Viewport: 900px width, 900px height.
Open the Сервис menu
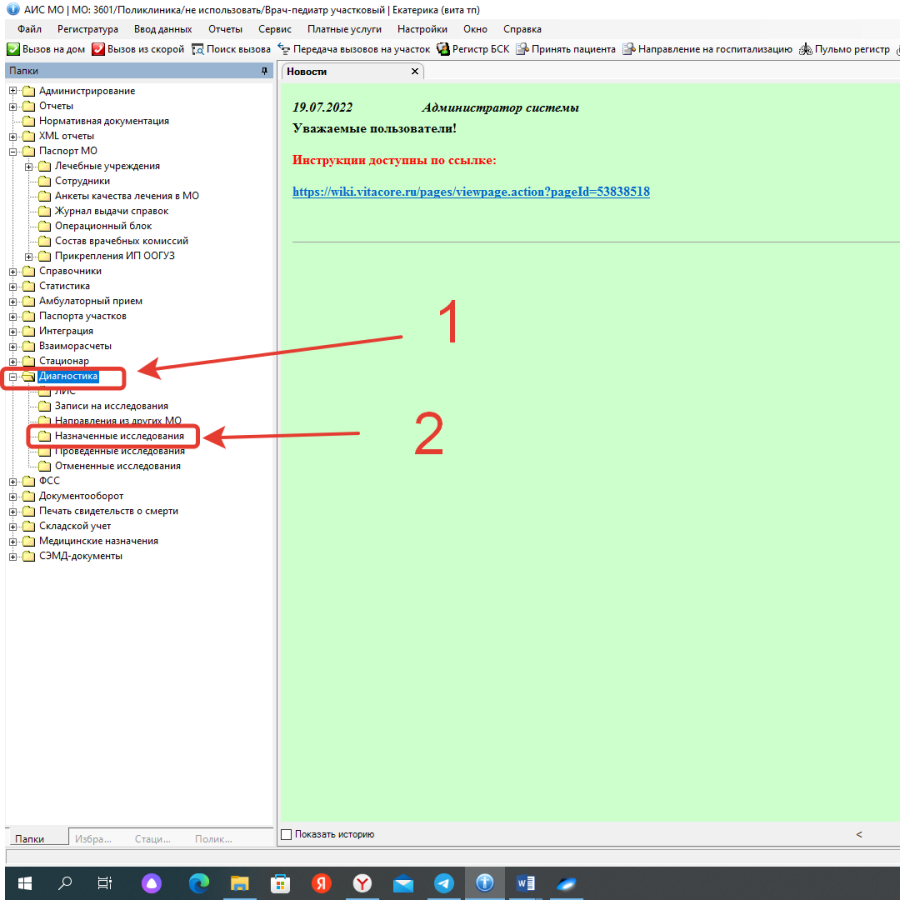click(x=274, y=29)
